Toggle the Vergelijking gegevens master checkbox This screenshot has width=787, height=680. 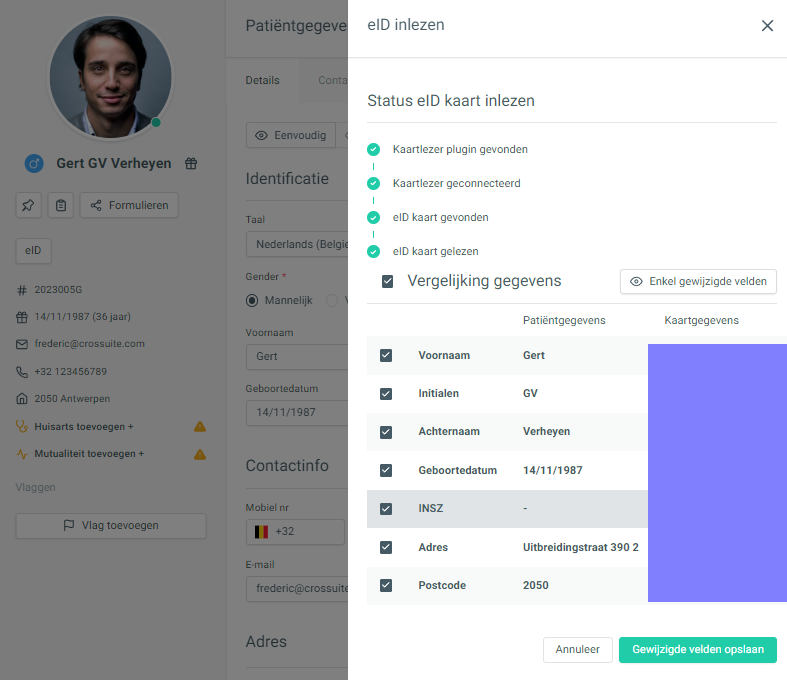click(x=387, y=281)
